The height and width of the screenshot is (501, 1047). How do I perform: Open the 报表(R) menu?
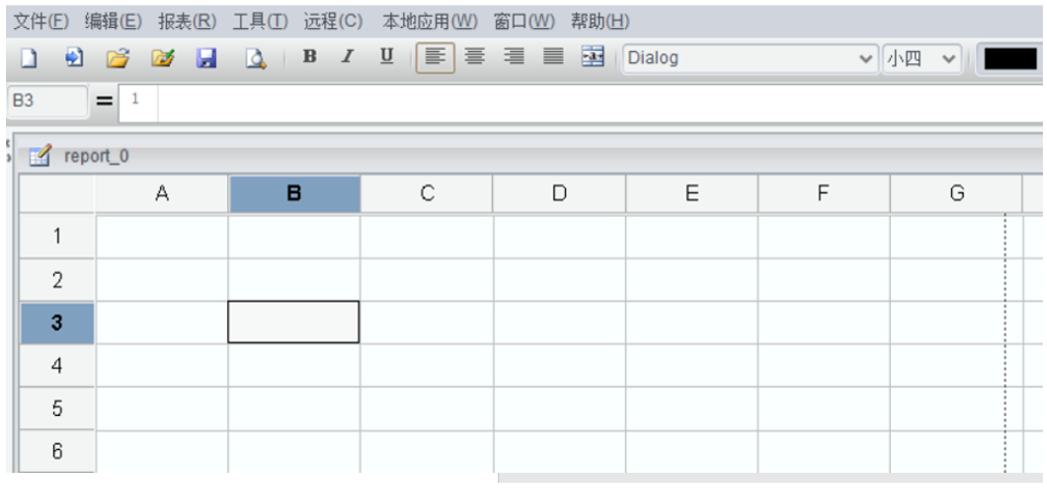[187, 21]
